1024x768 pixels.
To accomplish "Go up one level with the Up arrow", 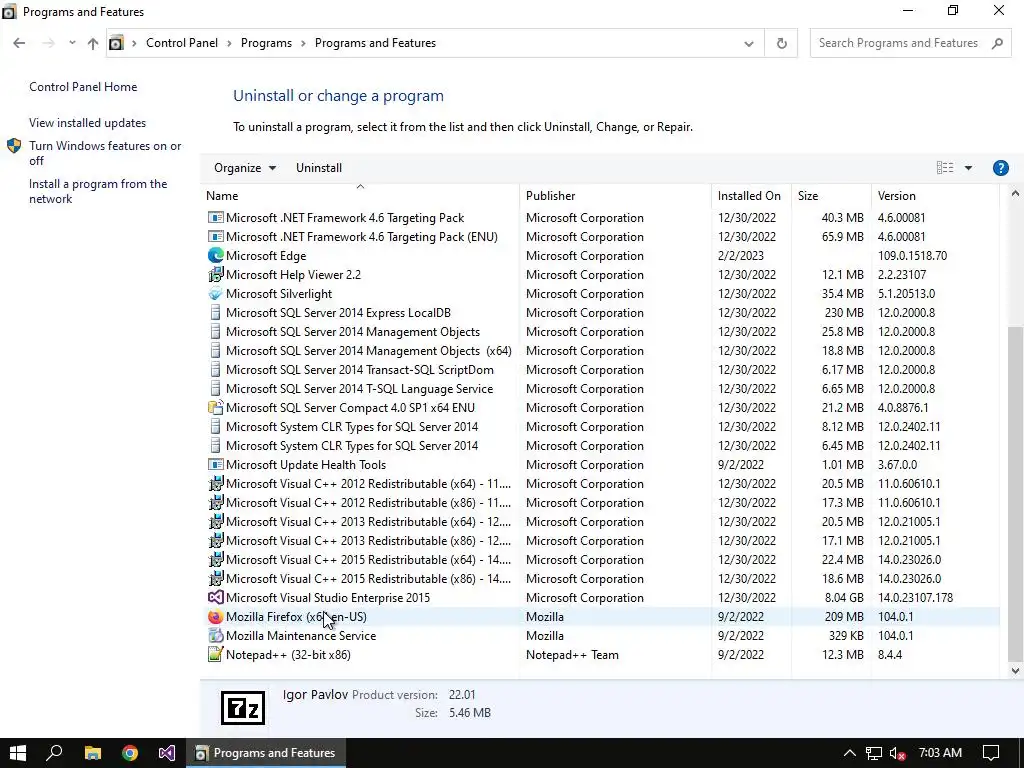I will tap(93, 43).
